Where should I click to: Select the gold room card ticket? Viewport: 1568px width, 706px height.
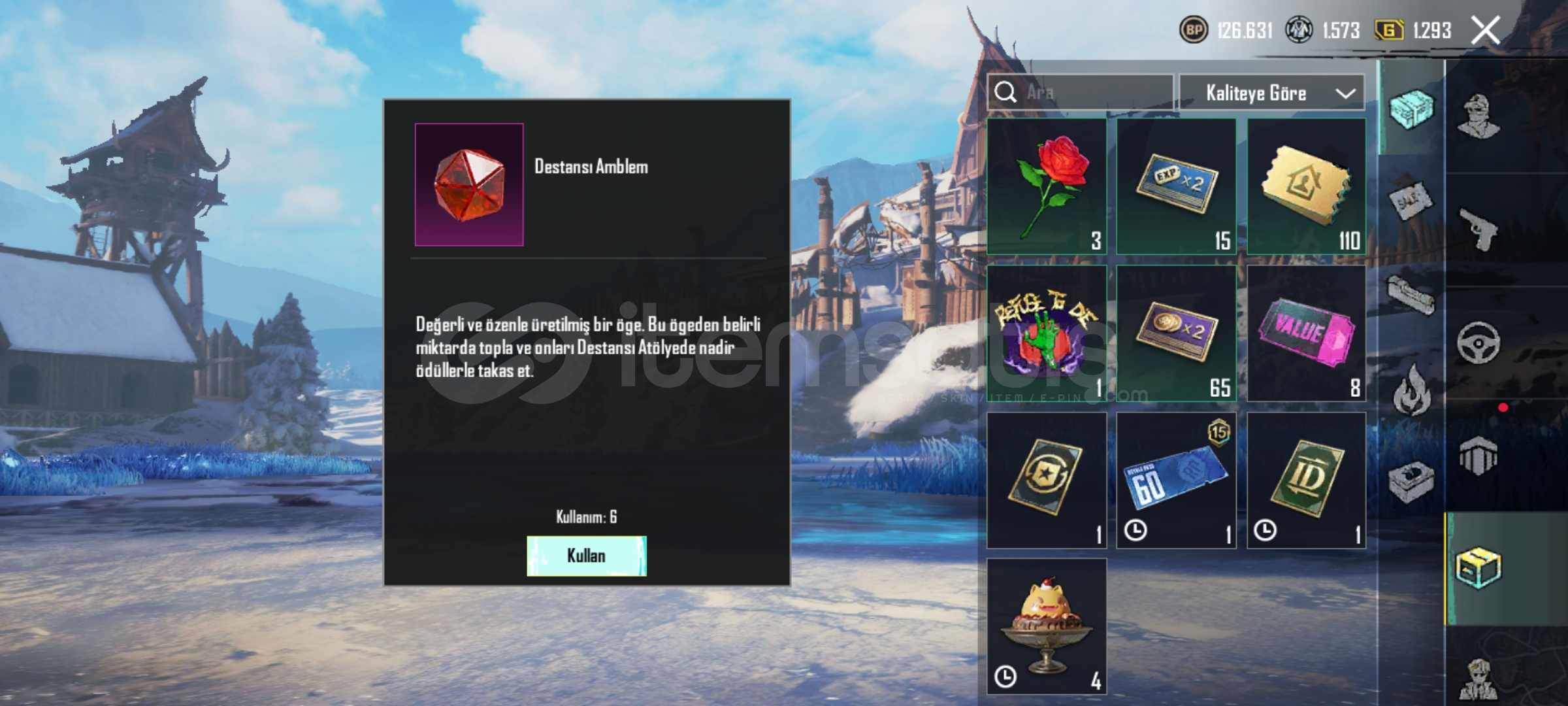pos(1306,186)
